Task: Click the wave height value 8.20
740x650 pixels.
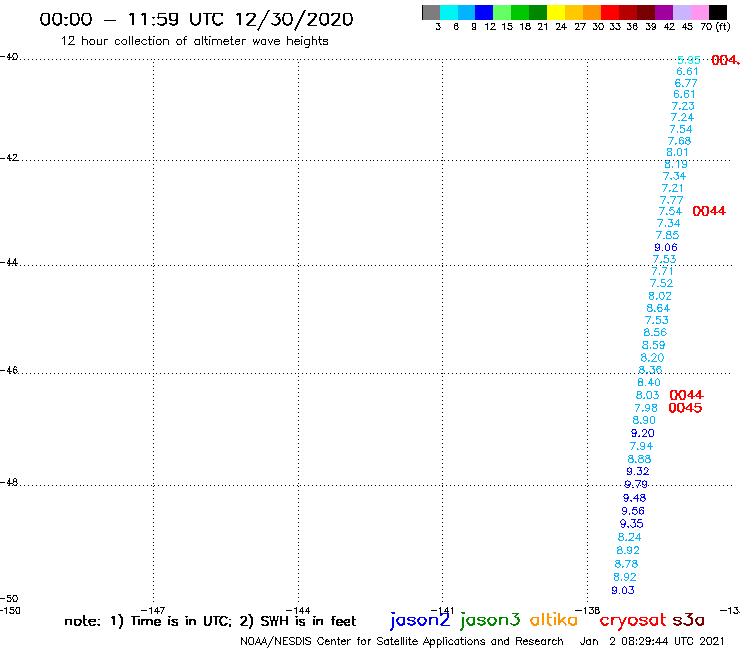Action: coord(652,358)
